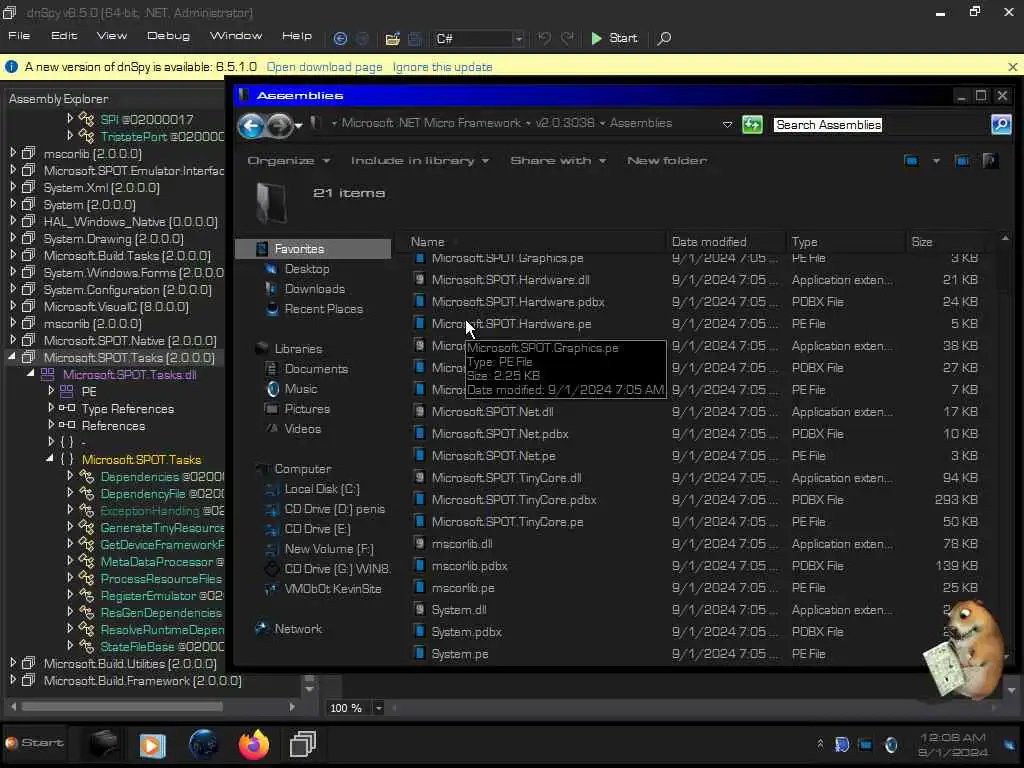Collapse Microsoft.SPOT.Tasks namespace node
This screenshot has width=1024, height=768.
coord(50,459)
